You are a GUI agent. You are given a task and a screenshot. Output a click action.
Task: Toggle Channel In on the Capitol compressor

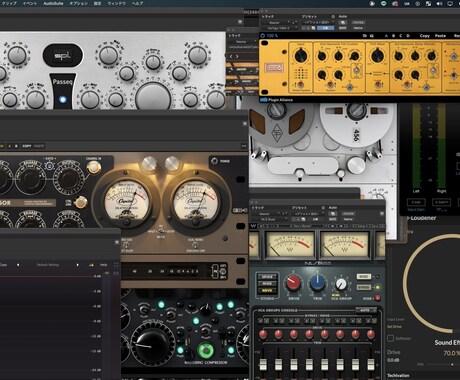[x=93, y=168]
